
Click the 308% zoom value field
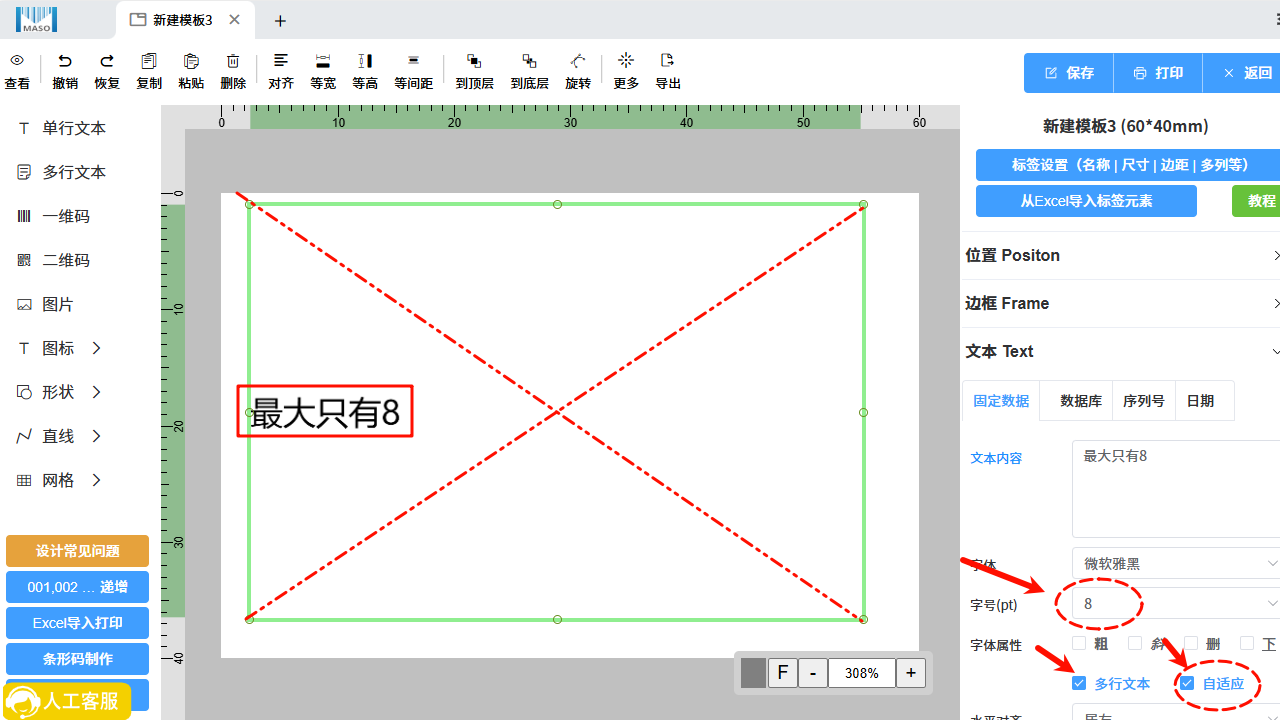pyautogui.click(x=861, y=673)
